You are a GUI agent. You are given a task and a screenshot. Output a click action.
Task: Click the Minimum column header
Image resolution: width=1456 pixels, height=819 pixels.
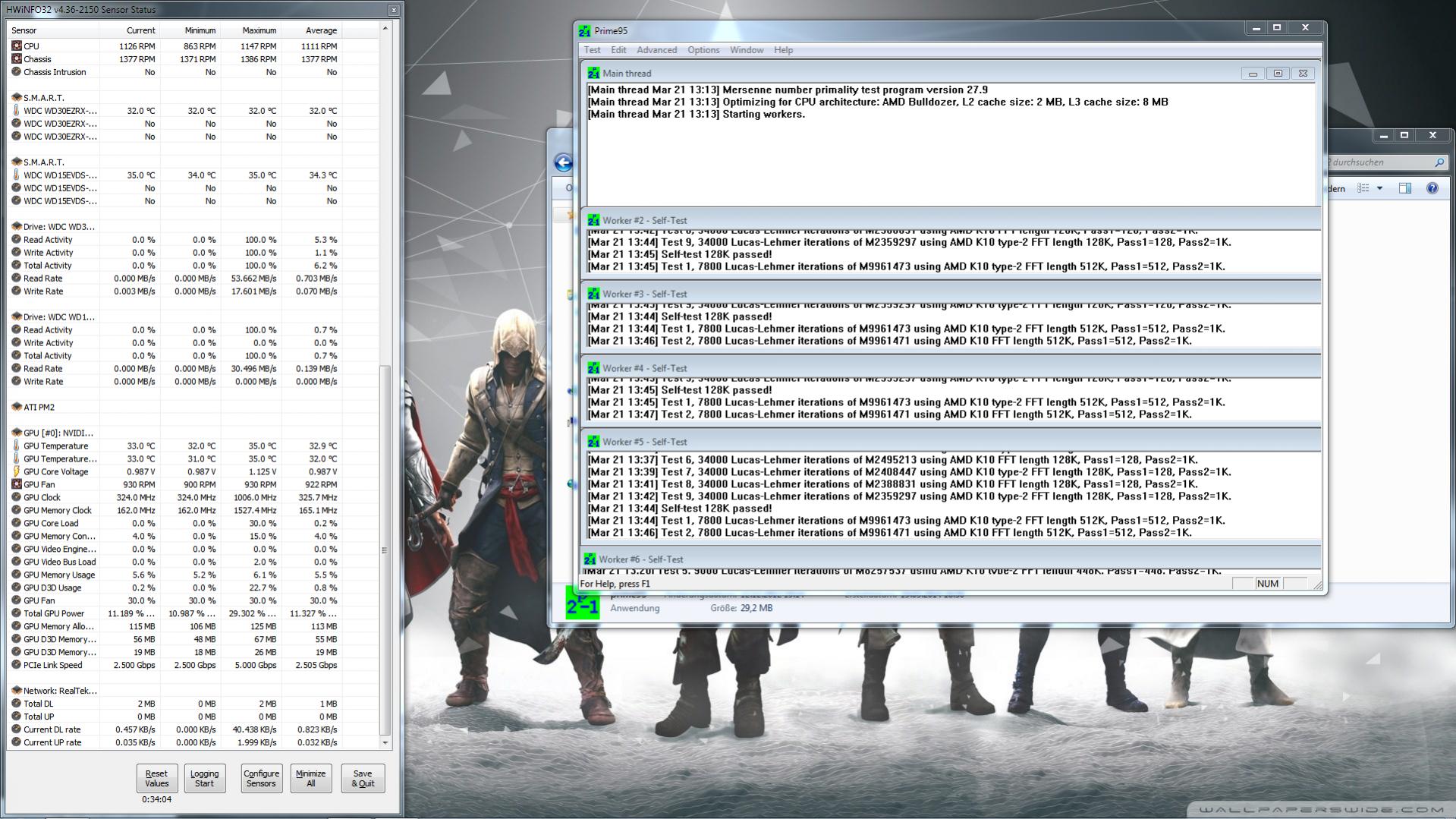[190, 30]
